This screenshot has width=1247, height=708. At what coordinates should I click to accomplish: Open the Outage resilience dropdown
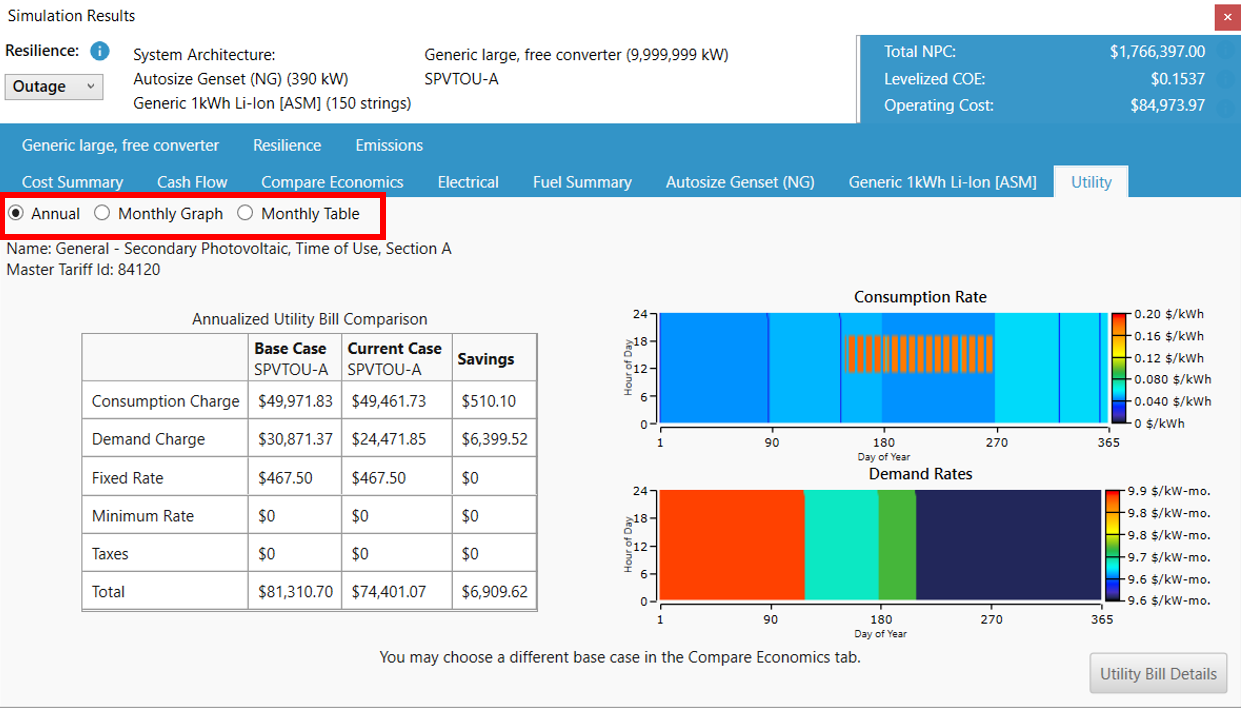54,87
